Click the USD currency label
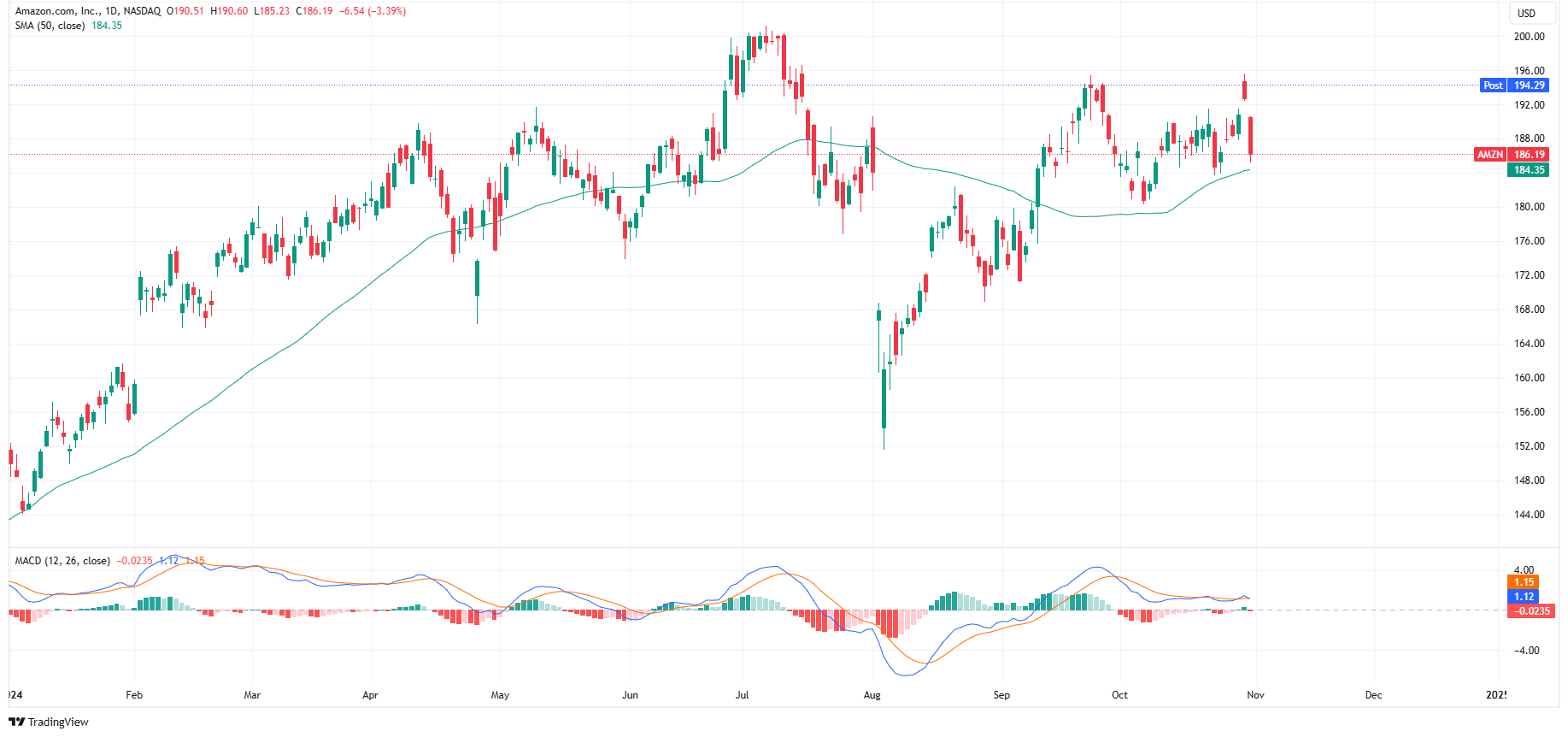 [x=1526, y=13]
